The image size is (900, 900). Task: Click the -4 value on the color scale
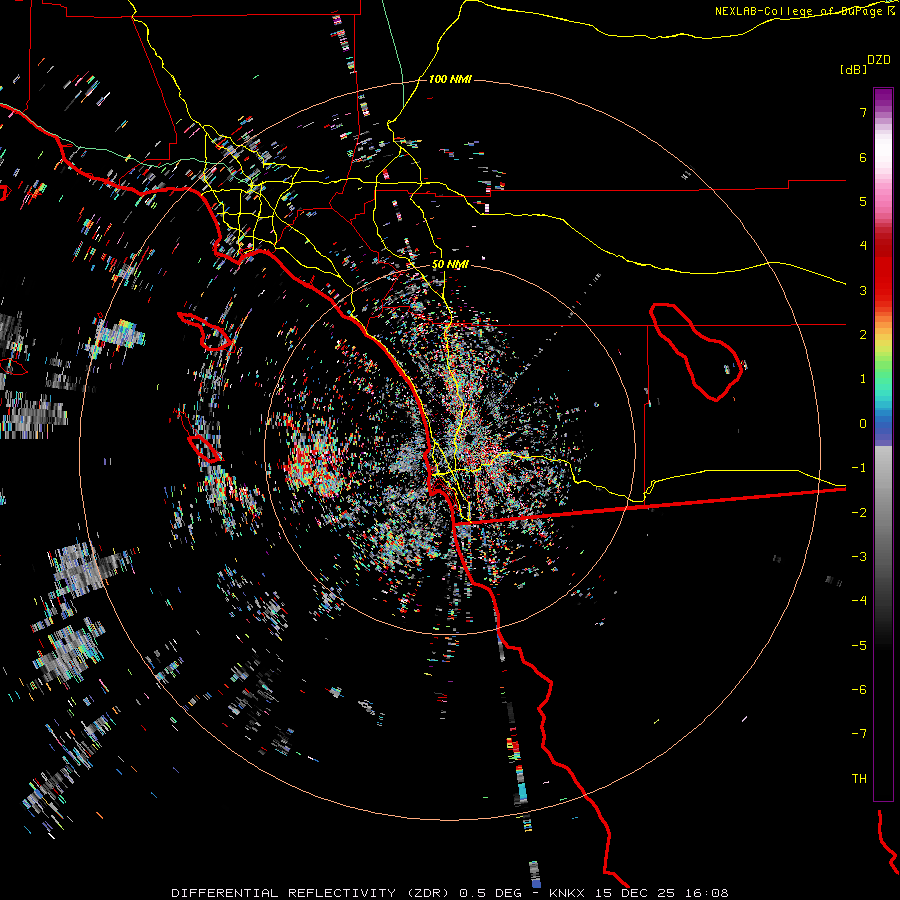pyautogui.click(x=859, y=601)
